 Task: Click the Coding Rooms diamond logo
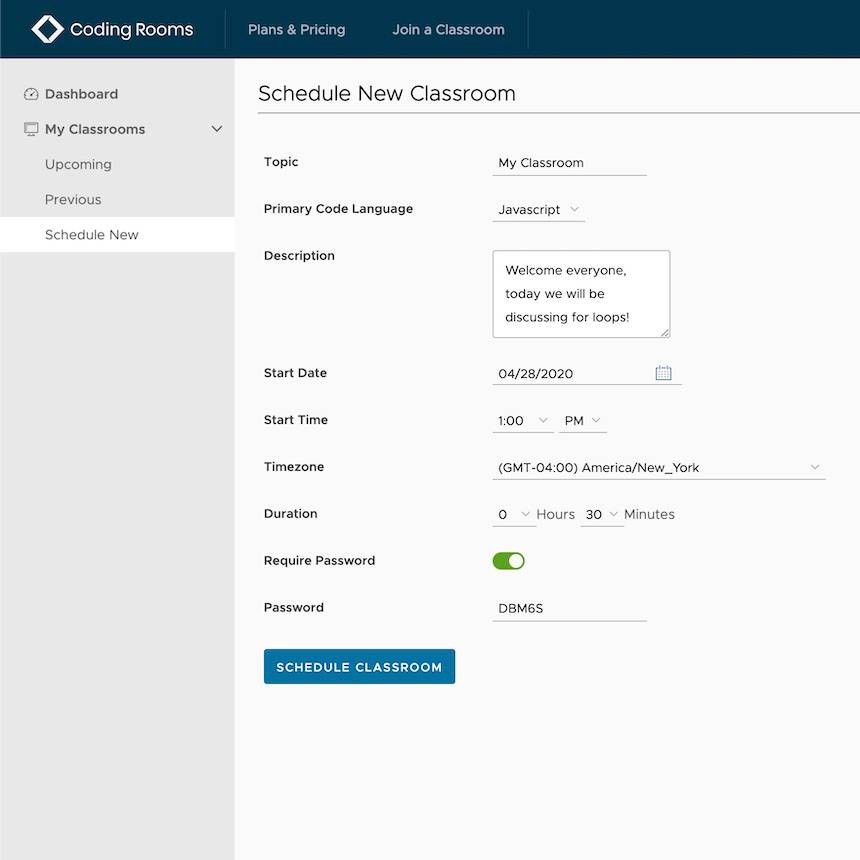click(47, 28)
